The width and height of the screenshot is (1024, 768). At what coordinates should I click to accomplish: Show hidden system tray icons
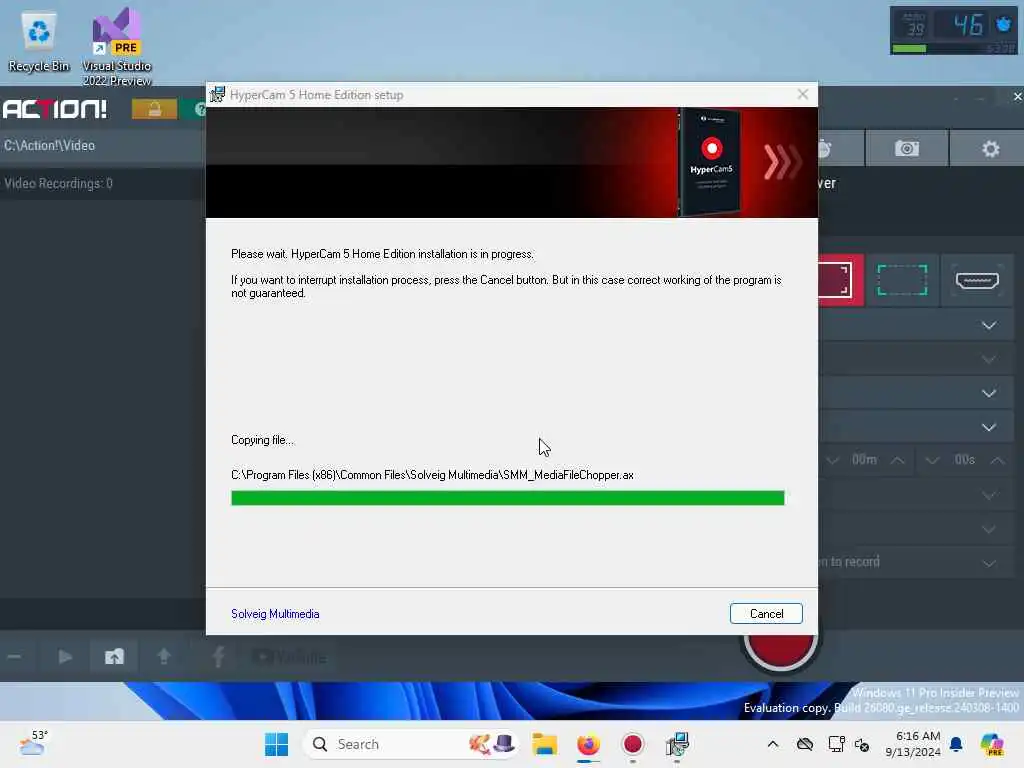(x=773, y=744)
